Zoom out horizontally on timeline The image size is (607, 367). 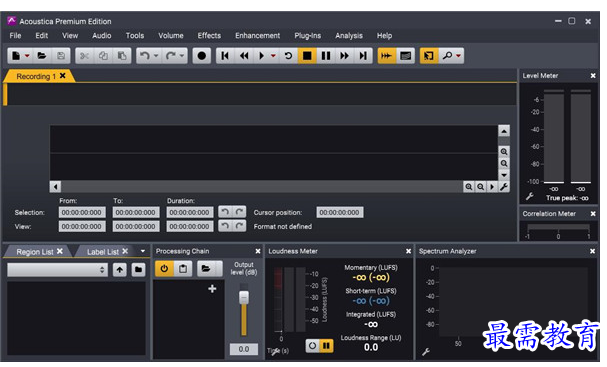click(480, 187)
